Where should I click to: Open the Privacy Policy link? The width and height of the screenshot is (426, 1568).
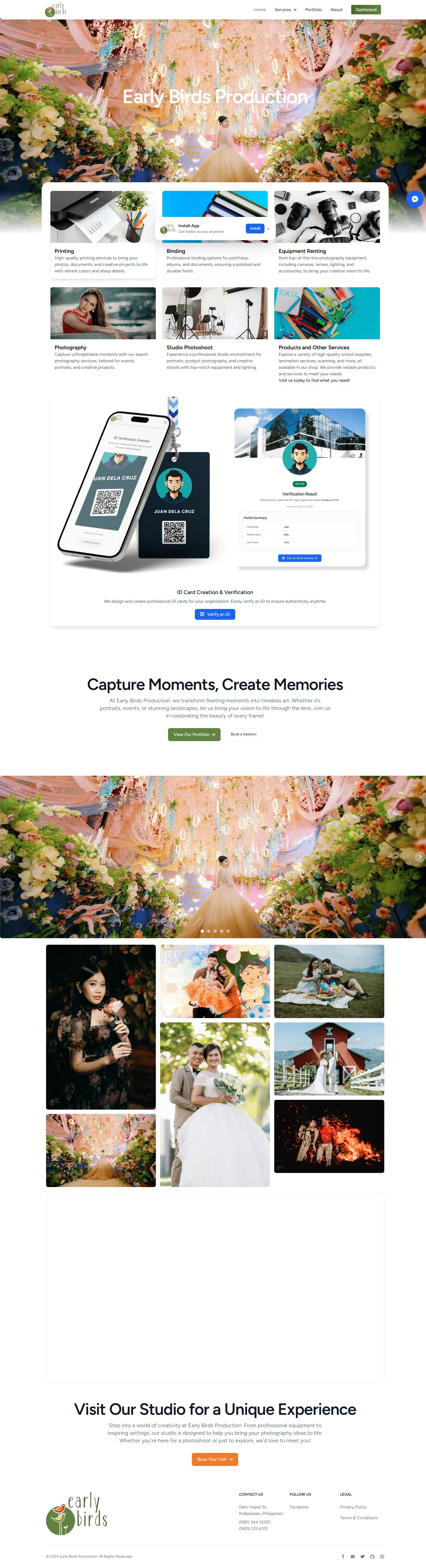click(x=353, y=1507)
